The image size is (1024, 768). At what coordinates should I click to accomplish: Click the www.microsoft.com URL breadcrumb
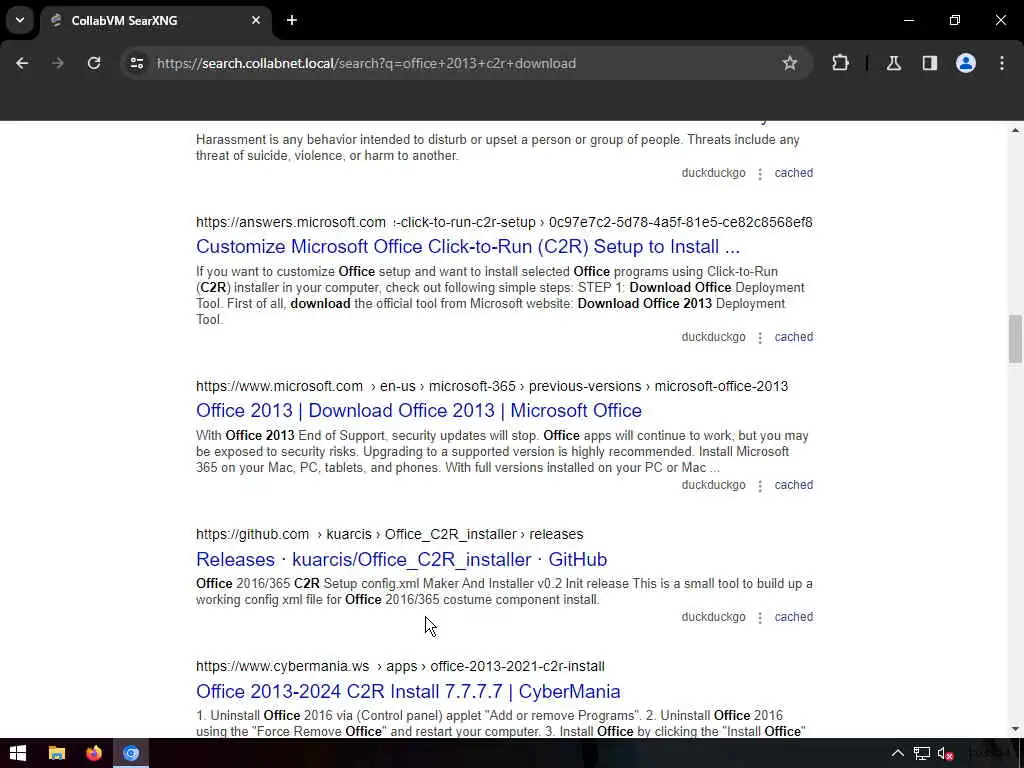click(x=492, y=387)
